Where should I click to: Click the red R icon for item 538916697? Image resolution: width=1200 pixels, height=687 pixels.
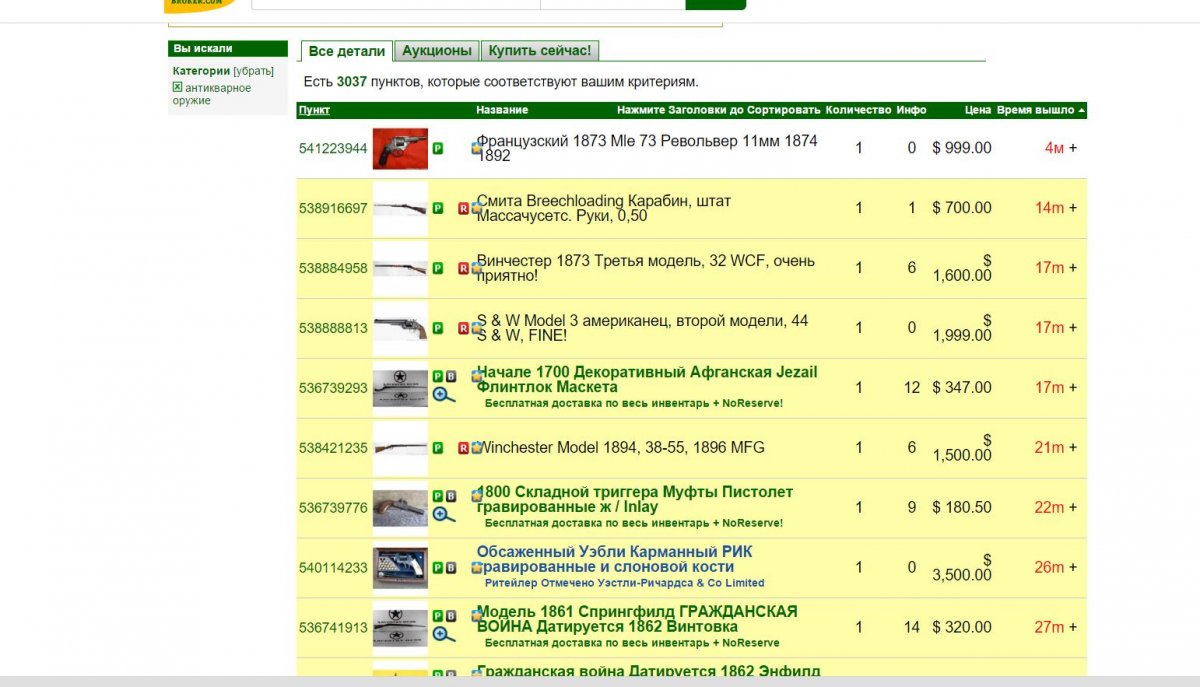pyautogui.click(x=463, y=208)
